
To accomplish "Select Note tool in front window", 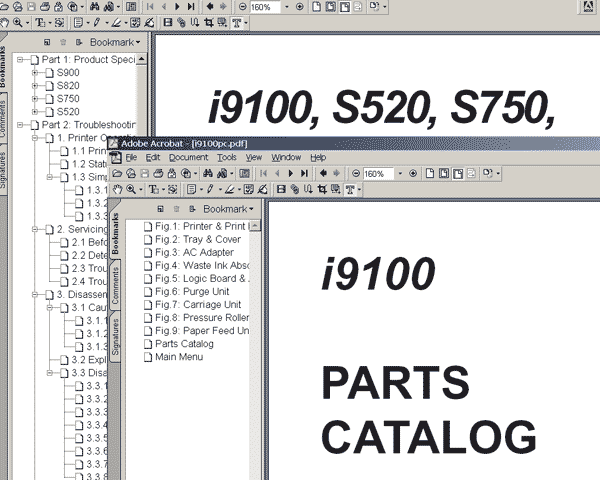I will 191,189.
